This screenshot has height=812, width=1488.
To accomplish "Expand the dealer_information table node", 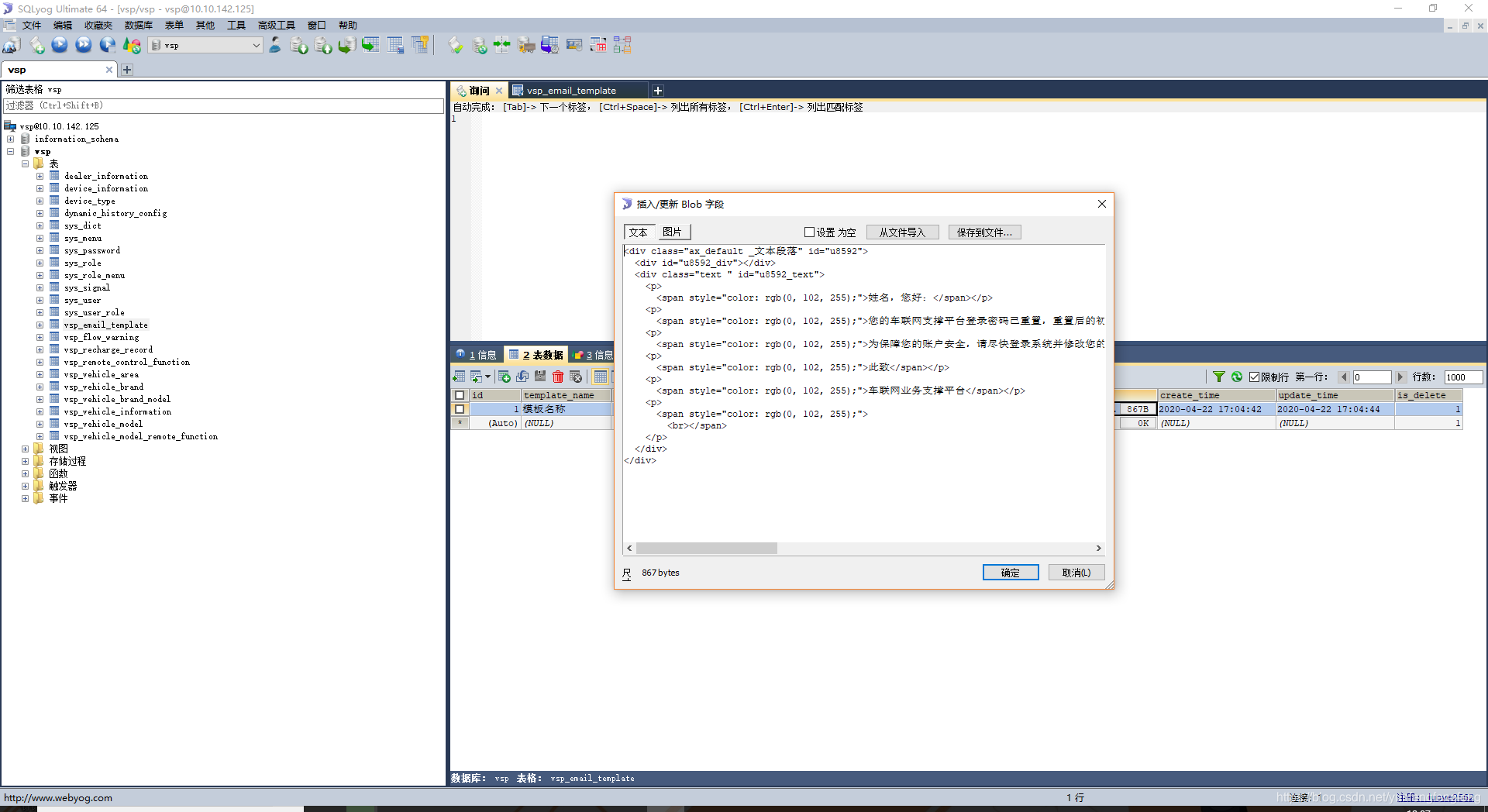I will point(40,177).
